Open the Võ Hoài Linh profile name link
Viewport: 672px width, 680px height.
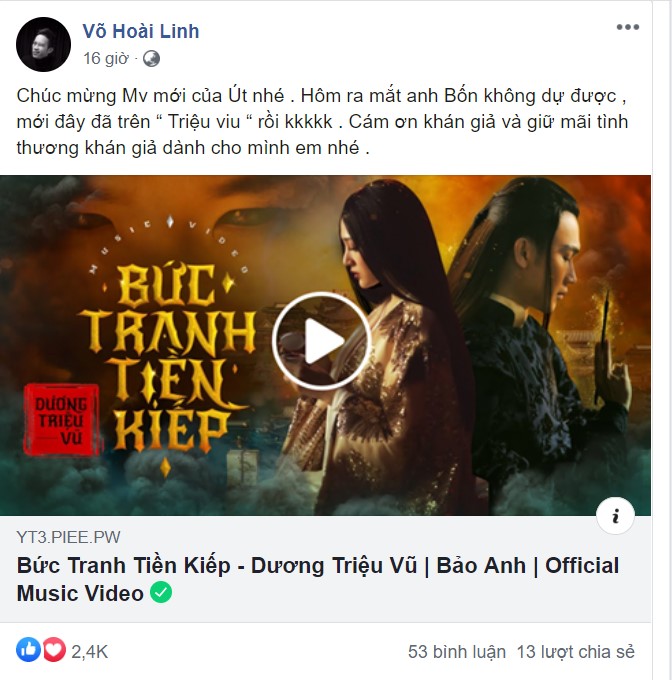tap(141, 31)
